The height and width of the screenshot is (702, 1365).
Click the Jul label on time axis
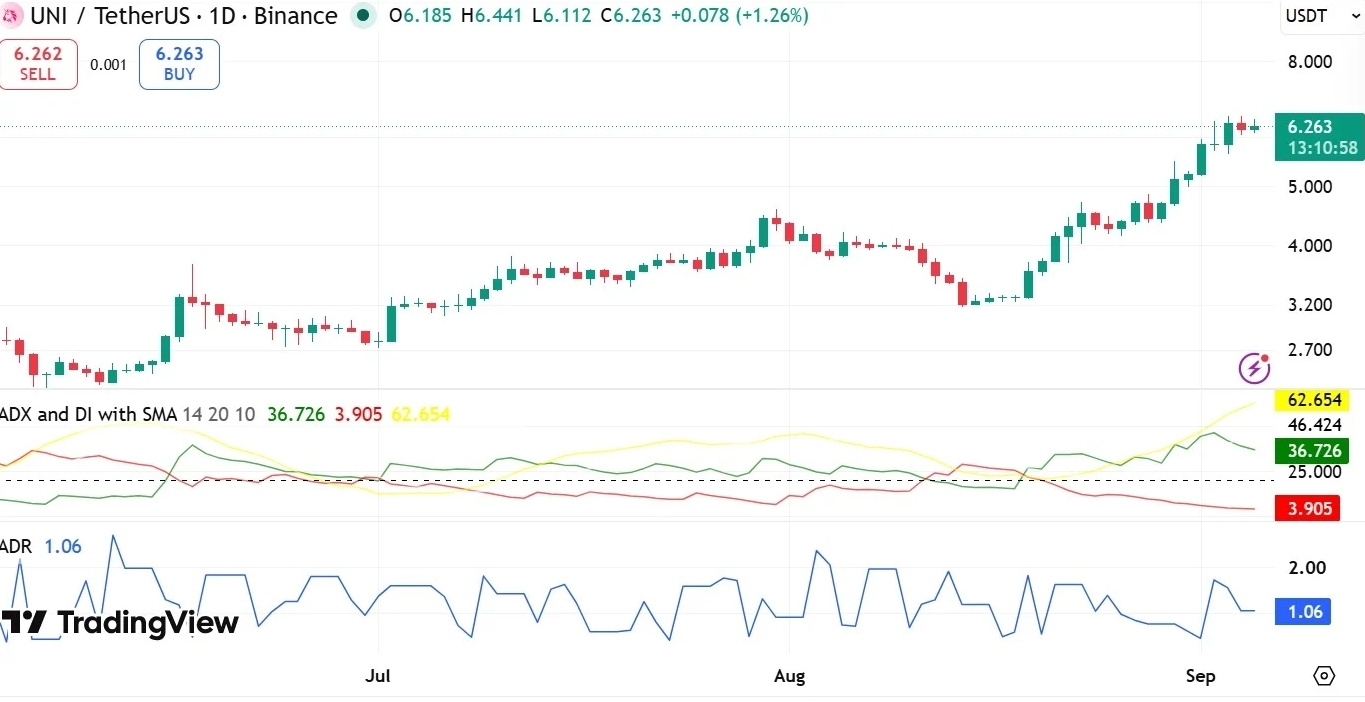coord(378,676)
